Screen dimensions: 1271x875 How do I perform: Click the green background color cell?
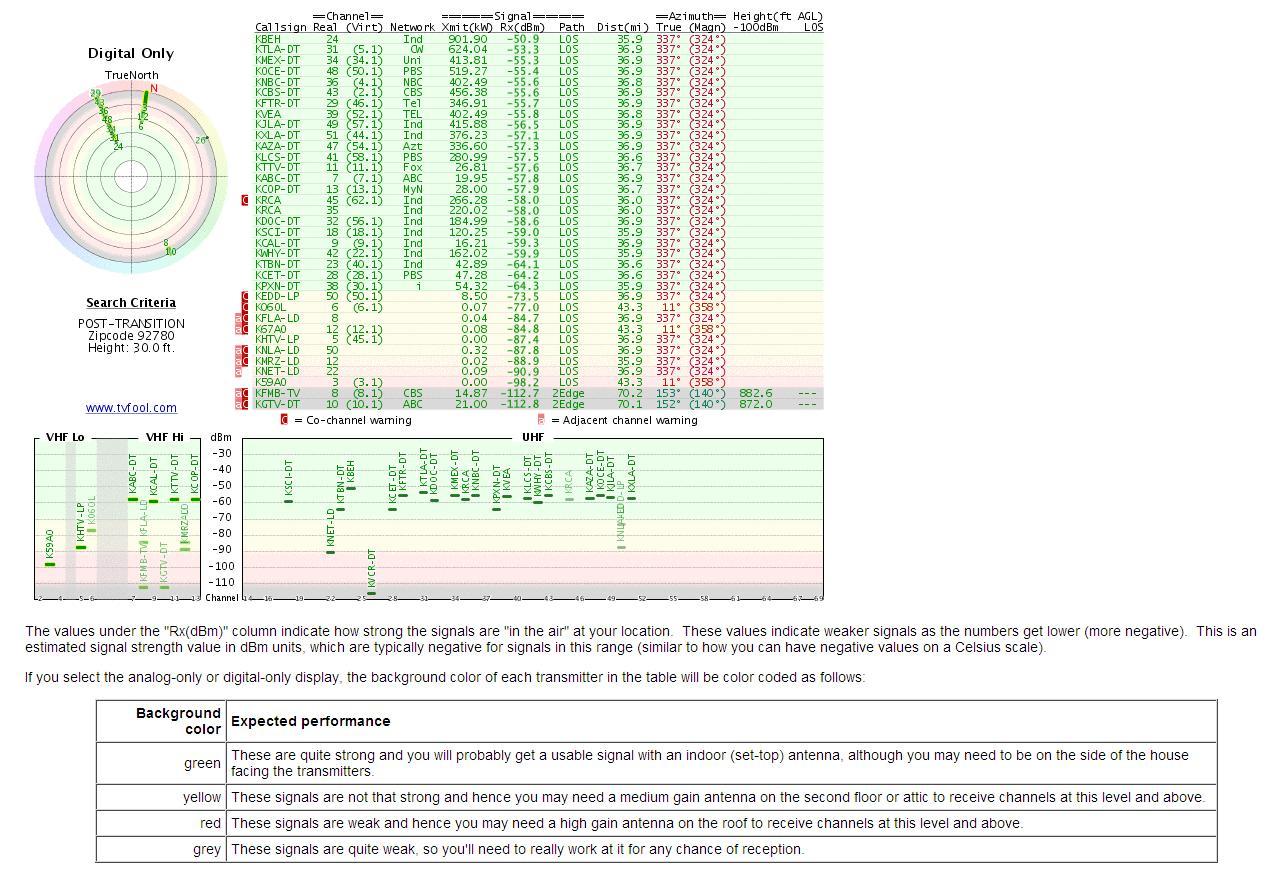[161, 764]
